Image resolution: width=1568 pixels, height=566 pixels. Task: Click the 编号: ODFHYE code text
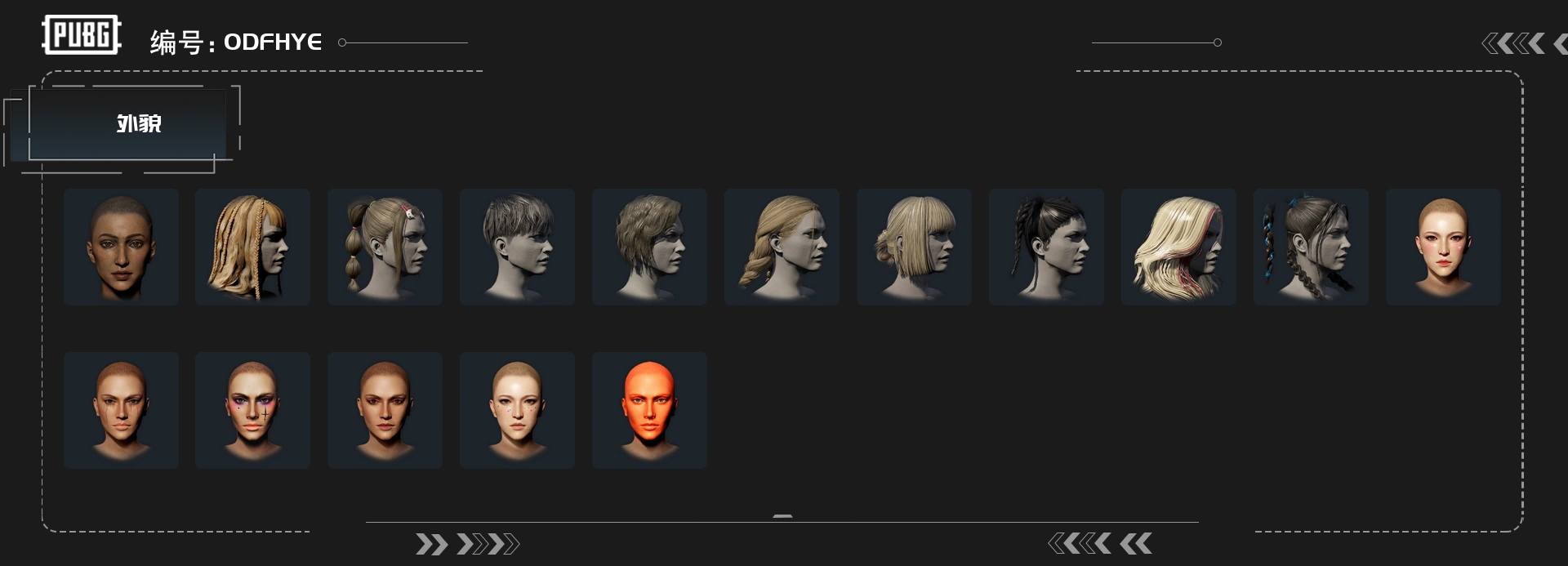click(236, 42)
